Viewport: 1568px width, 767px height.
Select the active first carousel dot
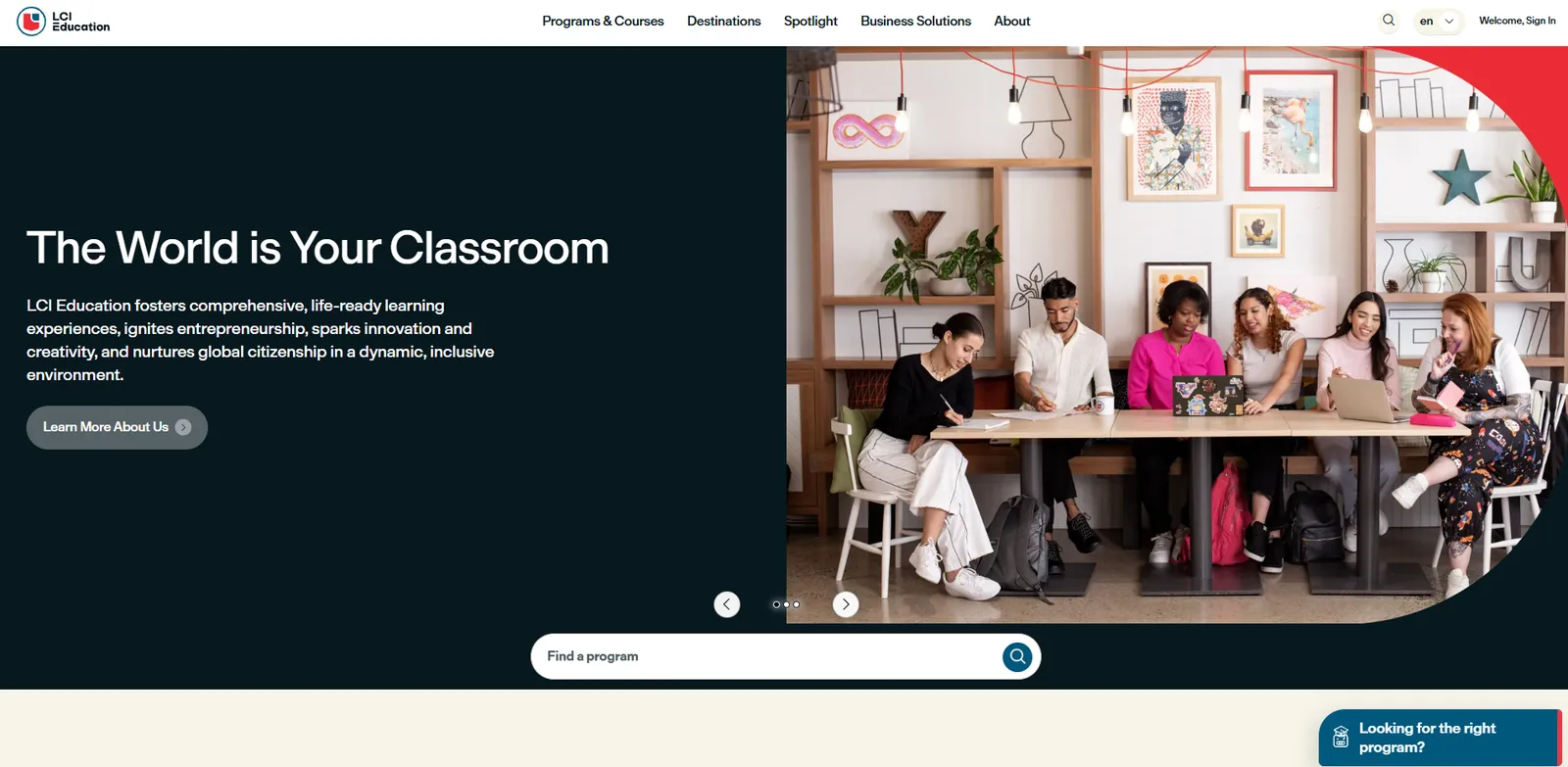tap(776, 604)
